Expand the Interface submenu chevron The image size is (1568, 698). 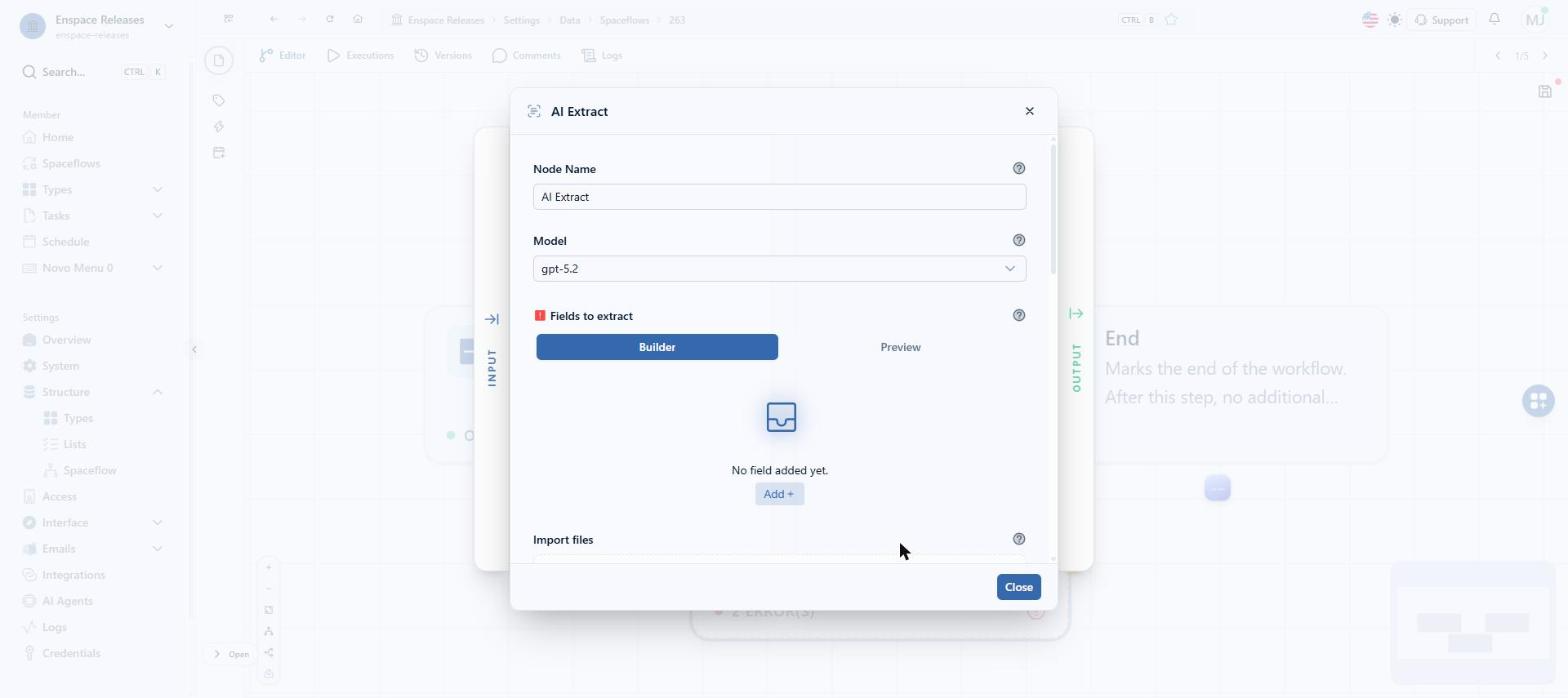157,523
